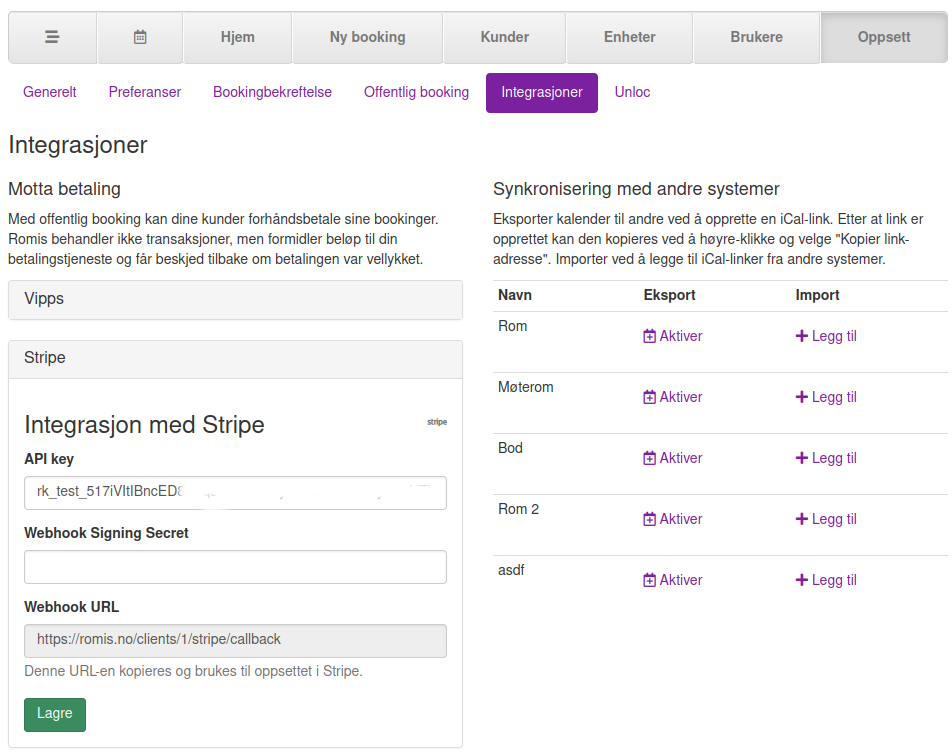Click the Webhook URL read-only field
Viewport: 952px width, 756px height.
click(236, 640)
